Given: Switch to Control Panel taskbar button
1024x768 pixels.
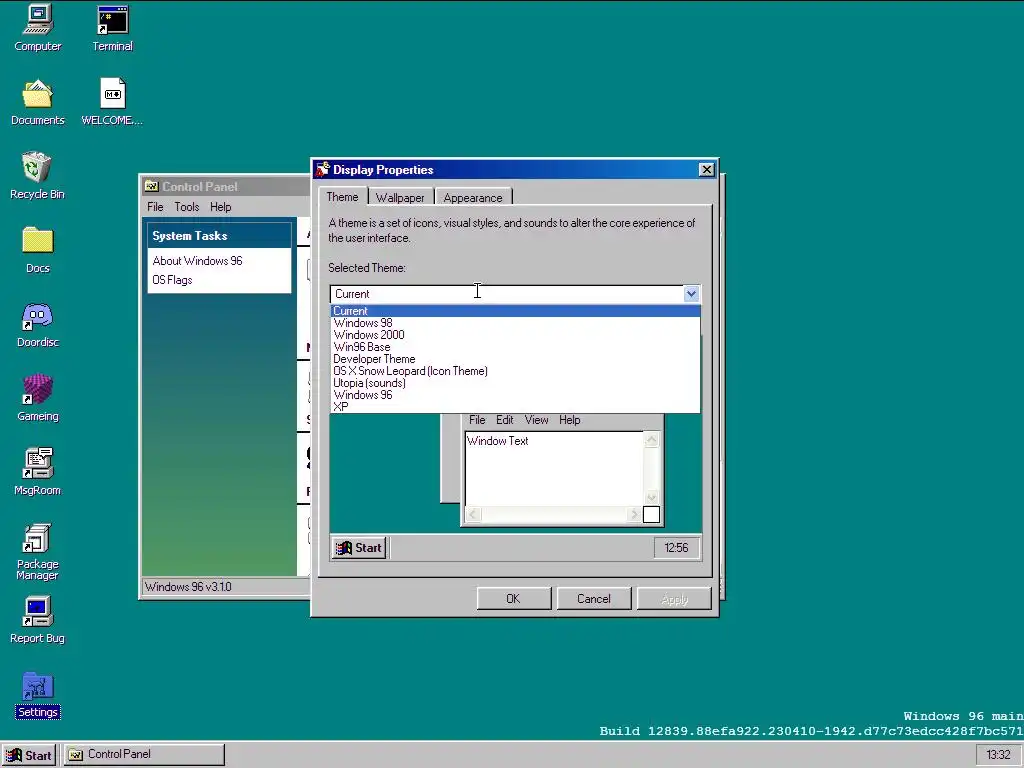Looking at the screenshot, I should pos(144,754).
